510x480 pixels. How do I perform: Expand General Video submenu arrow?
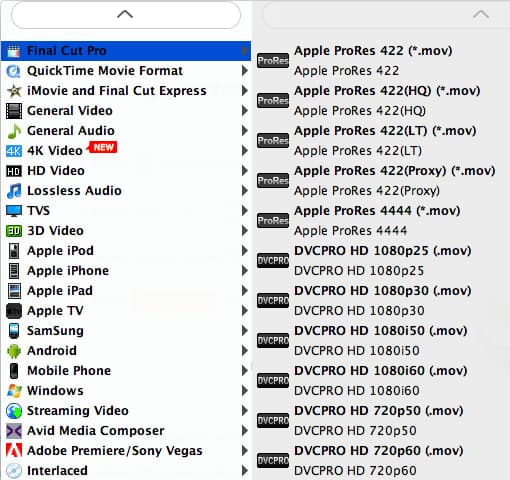[245, 111]
